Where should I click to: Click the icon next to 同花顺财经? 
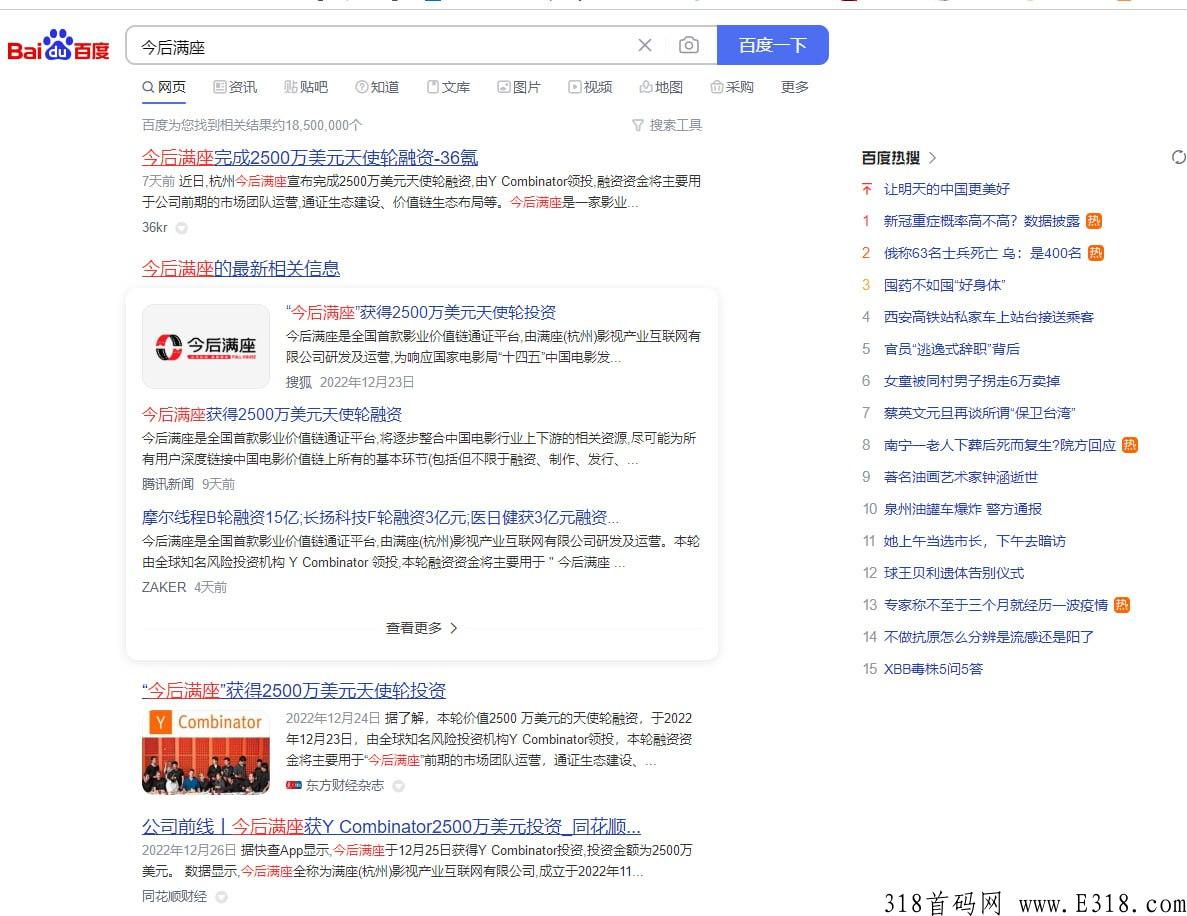222,897
